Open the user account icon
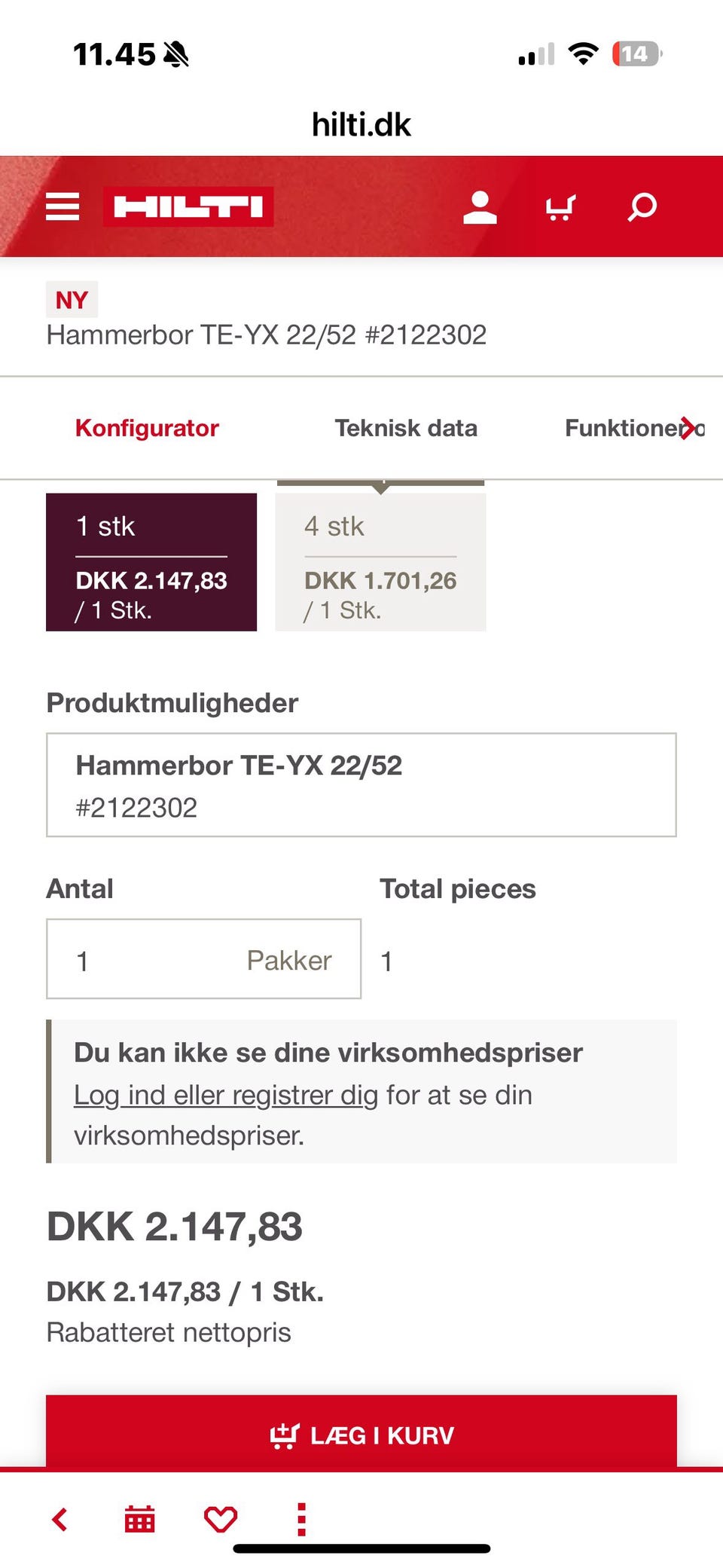This screenshot has width=723, height=1568. coord(480,207)
